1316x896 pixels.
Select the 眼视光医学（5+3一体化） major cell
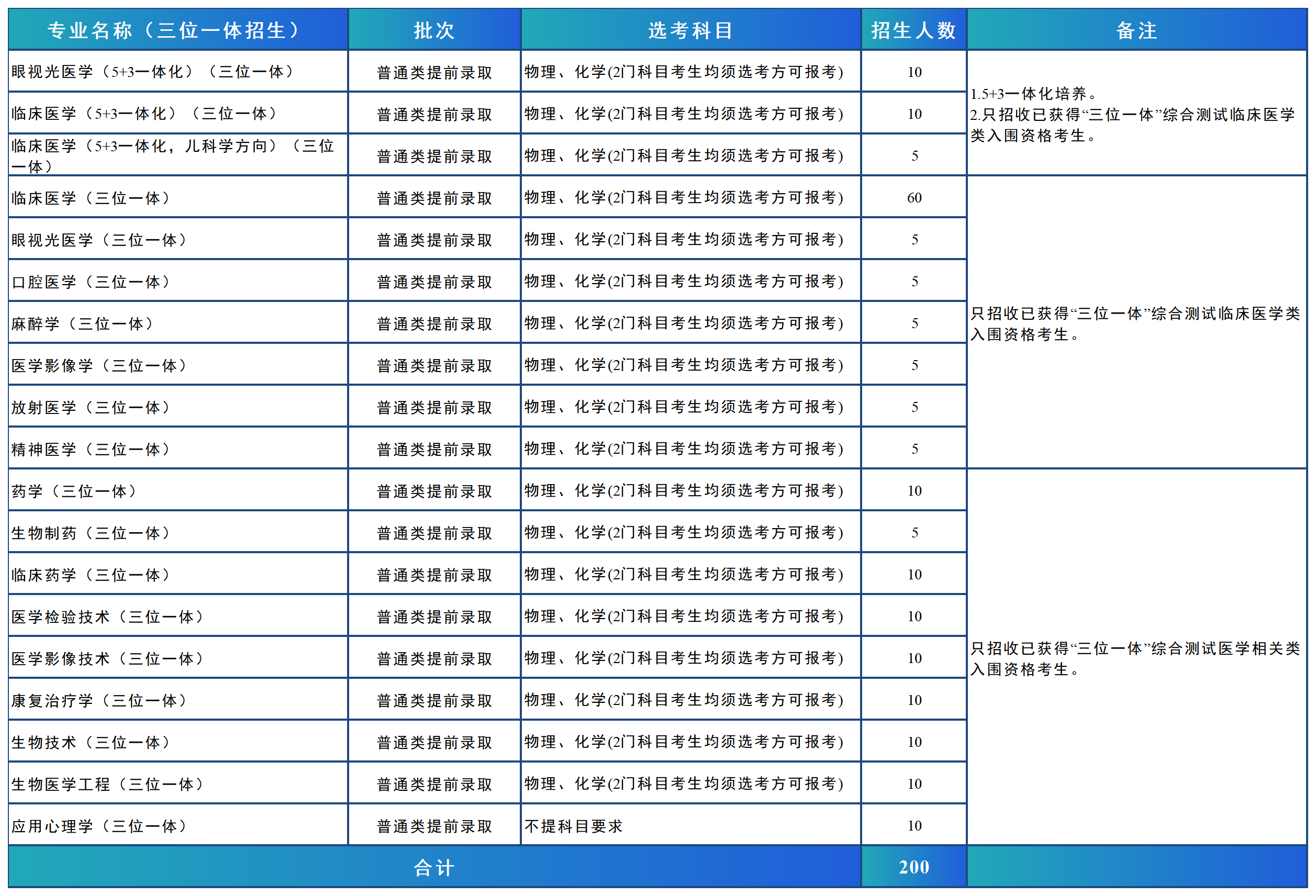point(153,72)
